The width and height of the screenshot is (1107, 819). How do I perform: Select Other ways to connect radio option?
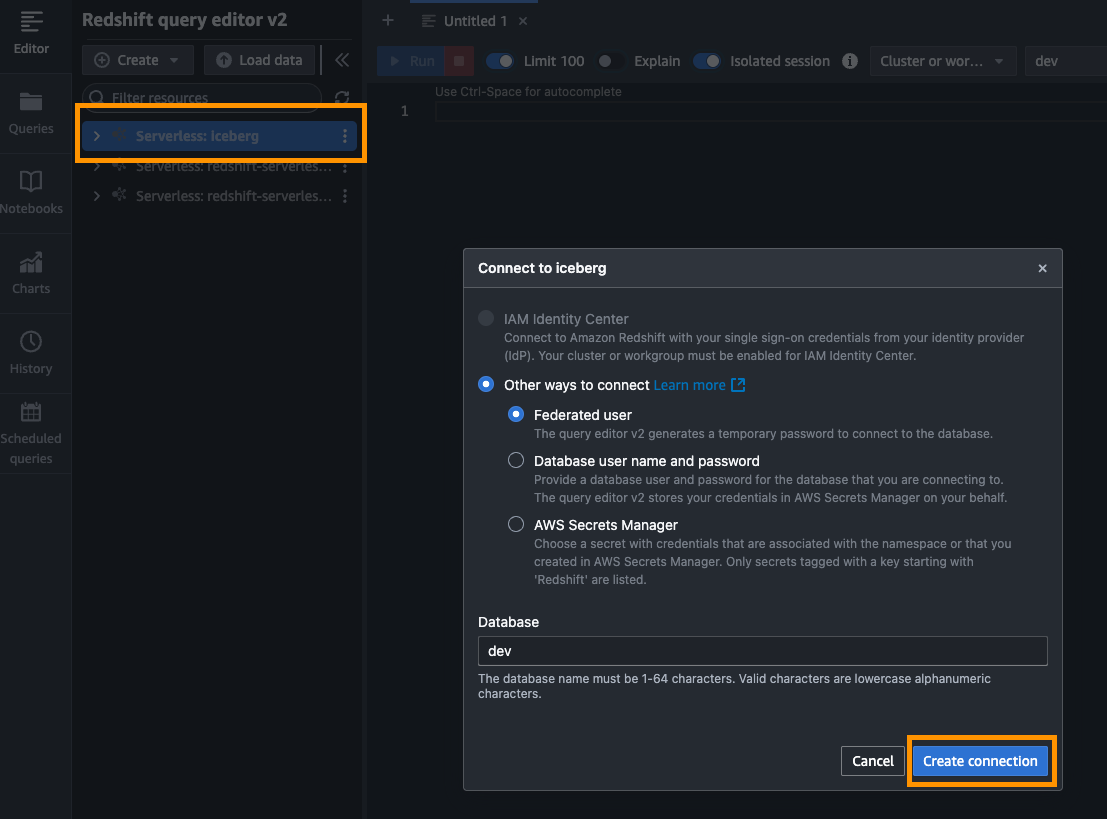[x=486, y=385]
